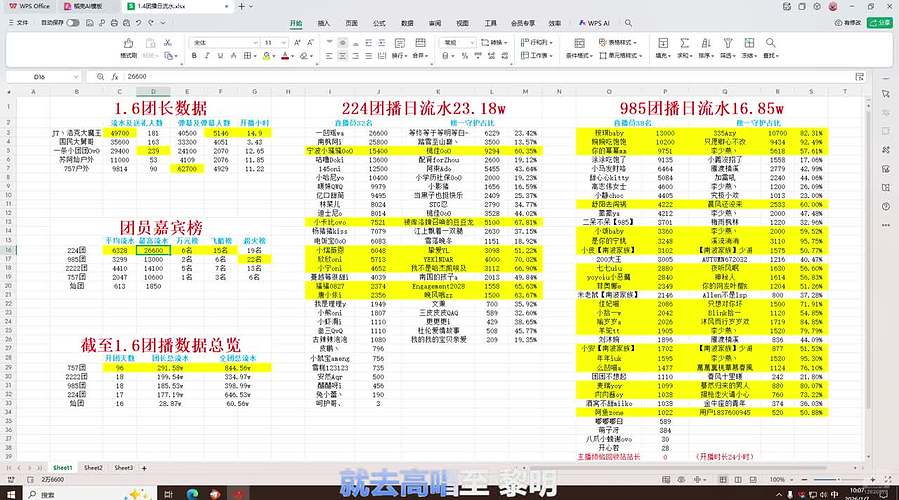Click the Wrap Text (换行) icon
This screenshot has width=899, height=500.
(x=400, y=44)
